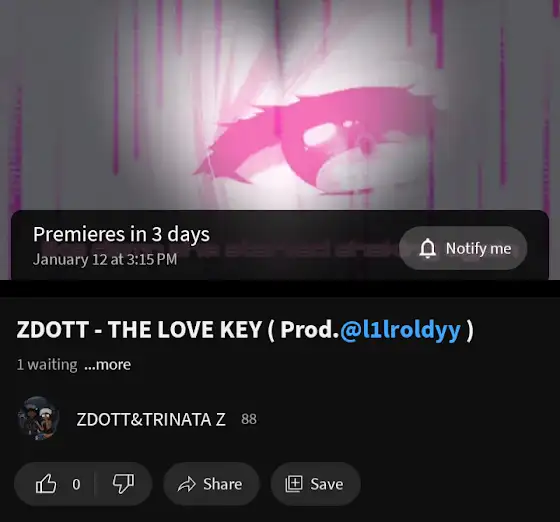Click the subscriber count 88
560x522 pixels.
(249, 419)
